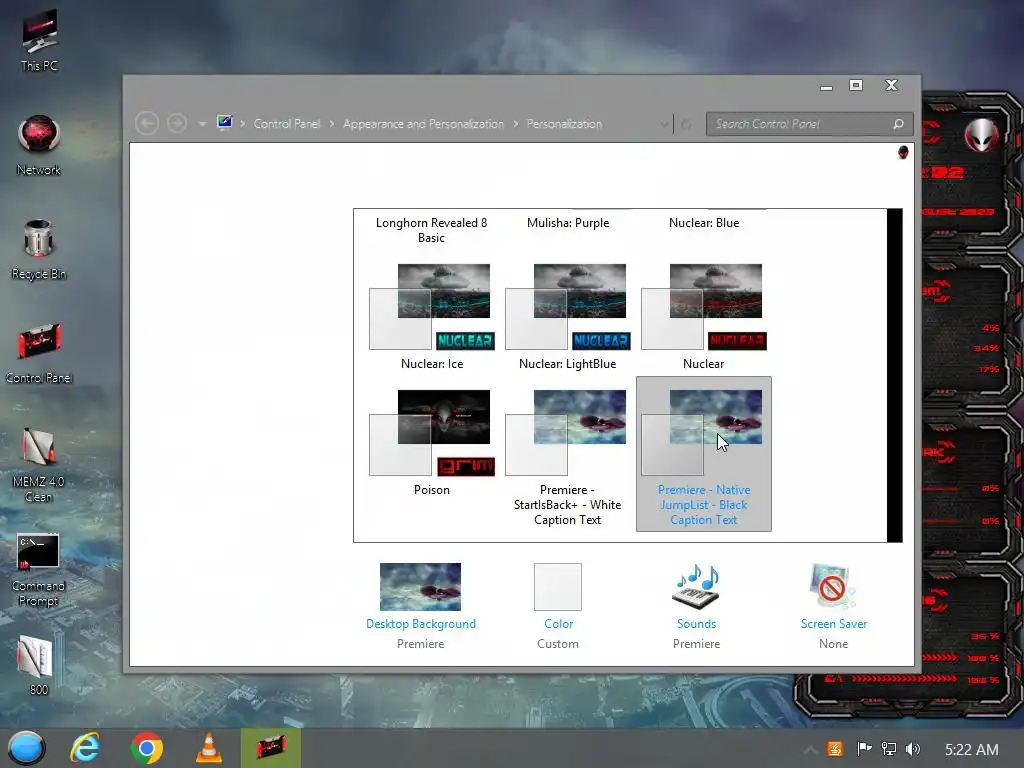Viewport: 1024px width, 768px height.
Task: Click the Start orb button
Action: (26, 748)
